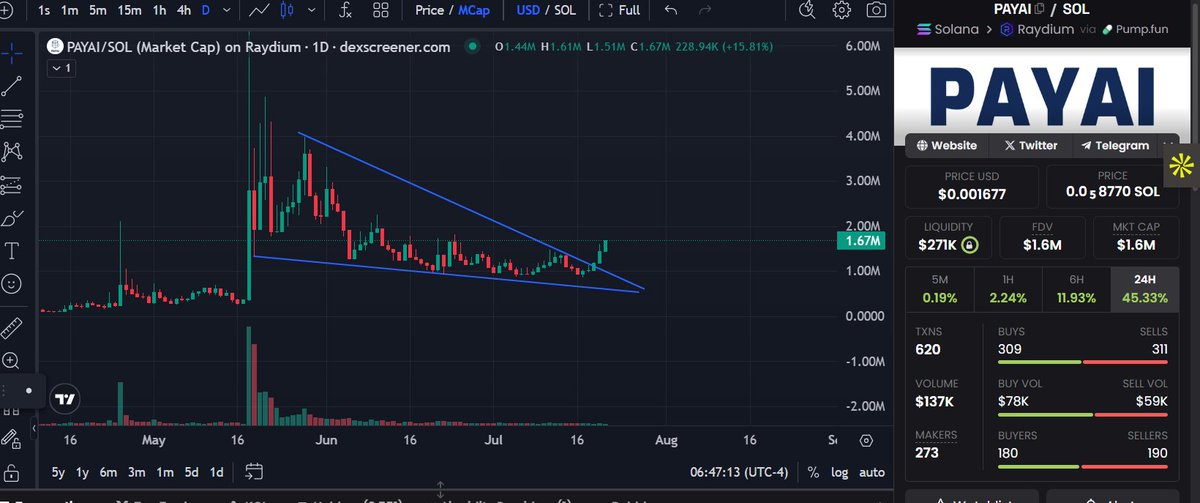The height and width of the screenshot is (503, 1200).
Task: Select the ruler measure tool
Action: pyautogui.click(x=13, y=326)
